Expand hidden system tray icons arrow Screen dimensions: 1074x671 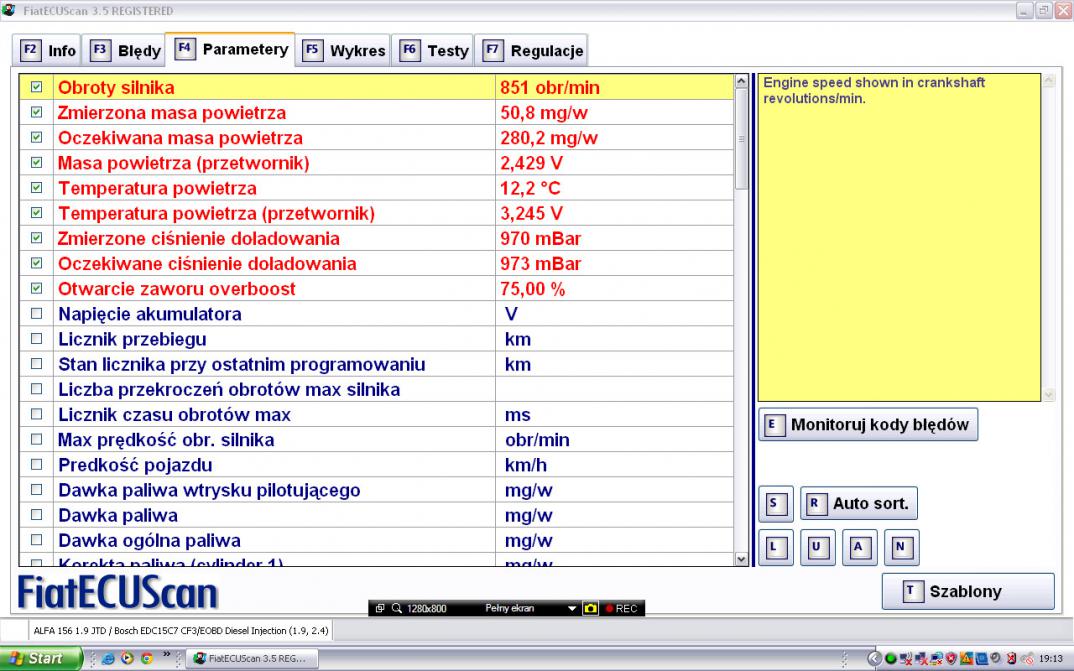[873, 658]
